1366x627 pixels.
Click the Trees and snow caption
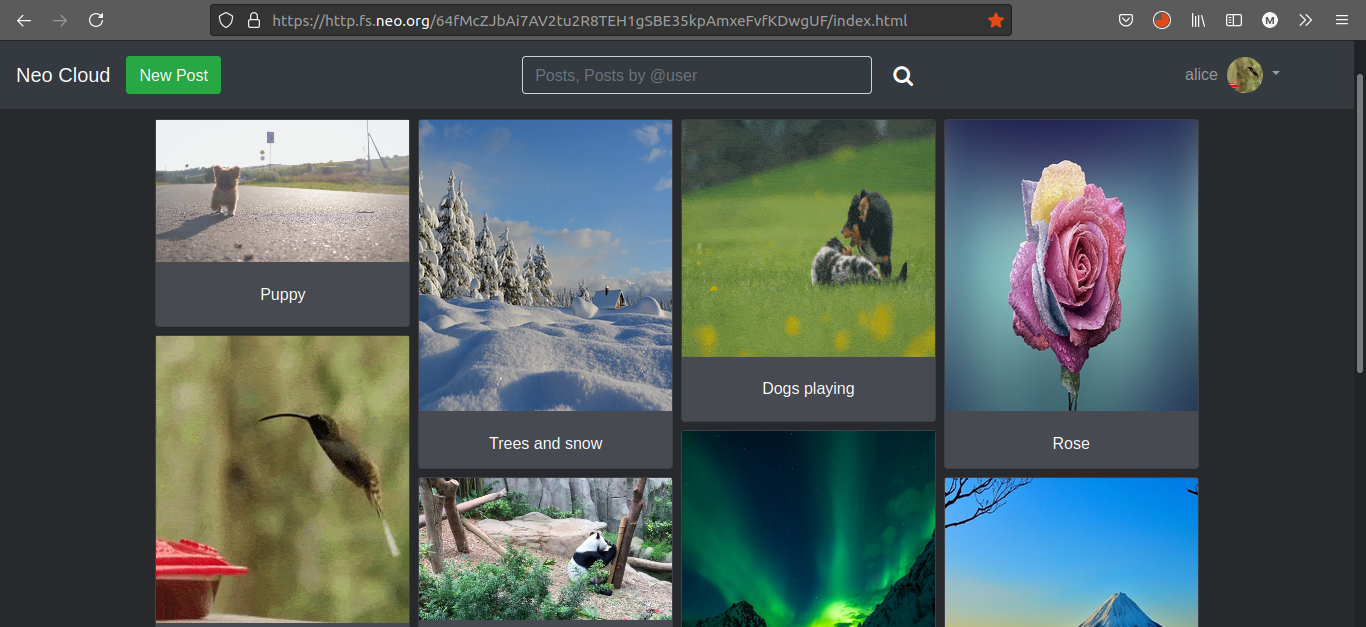click(x=545, y=443)
